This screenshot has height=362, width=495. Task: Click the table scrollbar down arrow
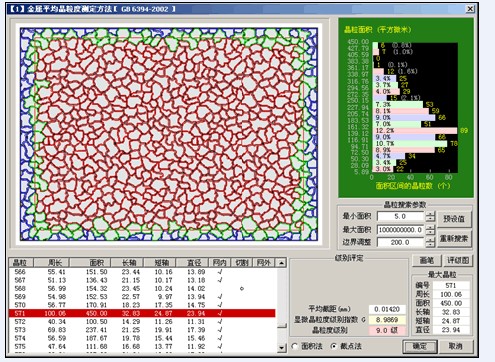tap(281, 348)
